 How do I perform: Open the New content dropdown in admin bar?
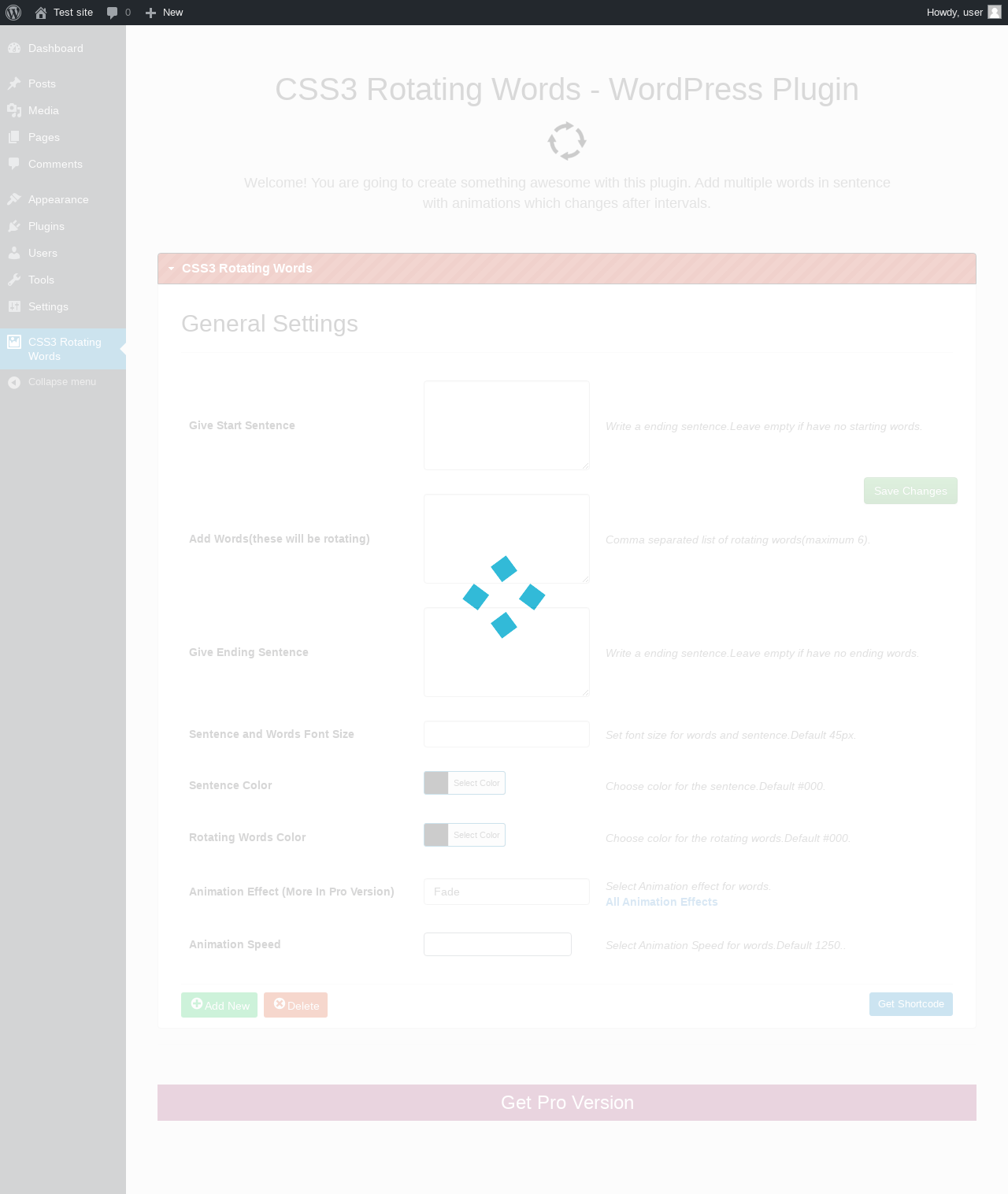165,13
